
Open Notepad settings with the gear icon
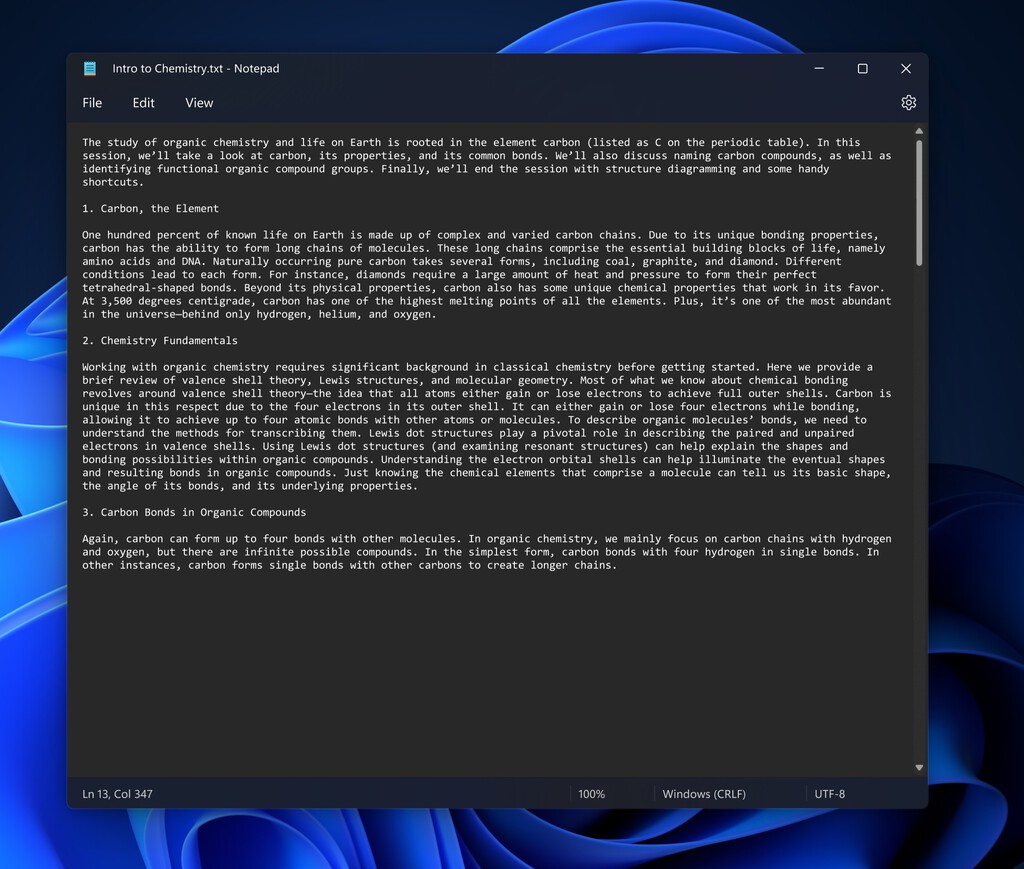(x=908, y=102)
